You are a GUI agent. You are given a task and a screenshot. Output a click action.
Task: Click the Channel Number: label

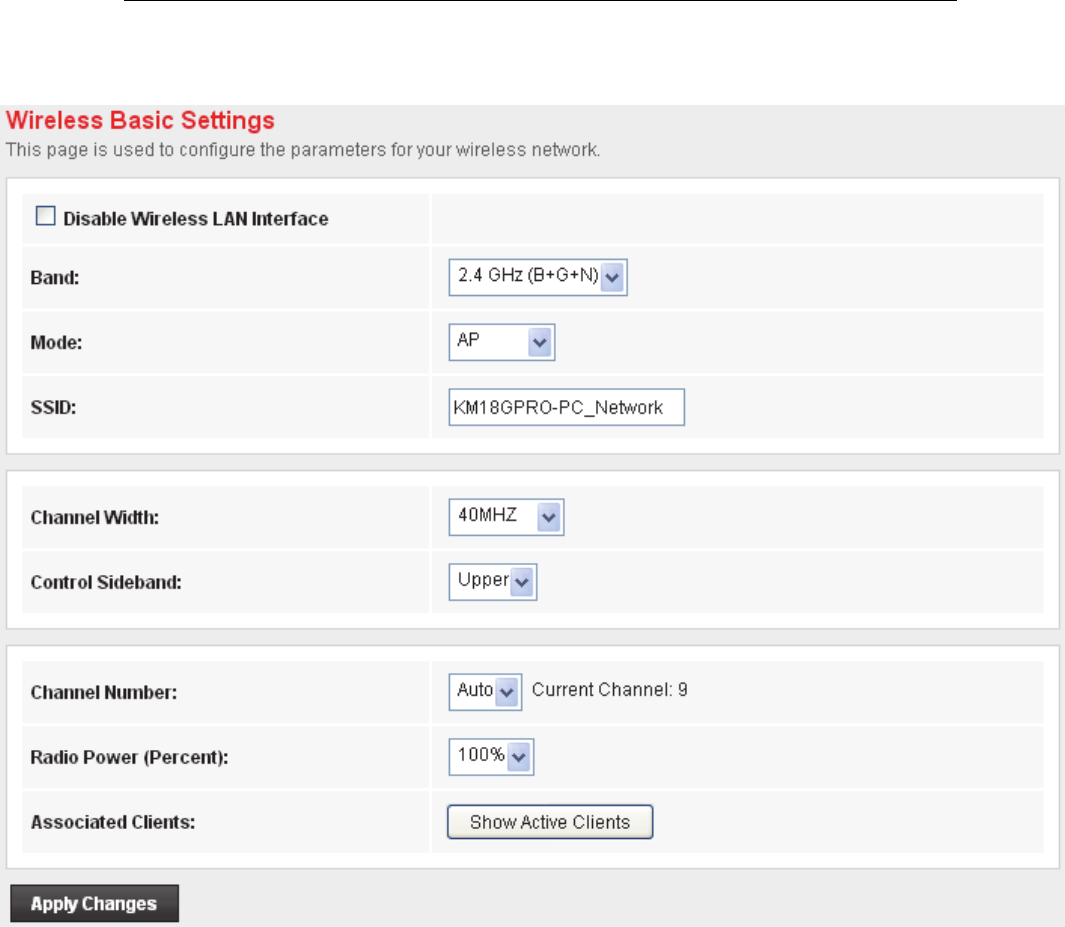tap(104, 692)
